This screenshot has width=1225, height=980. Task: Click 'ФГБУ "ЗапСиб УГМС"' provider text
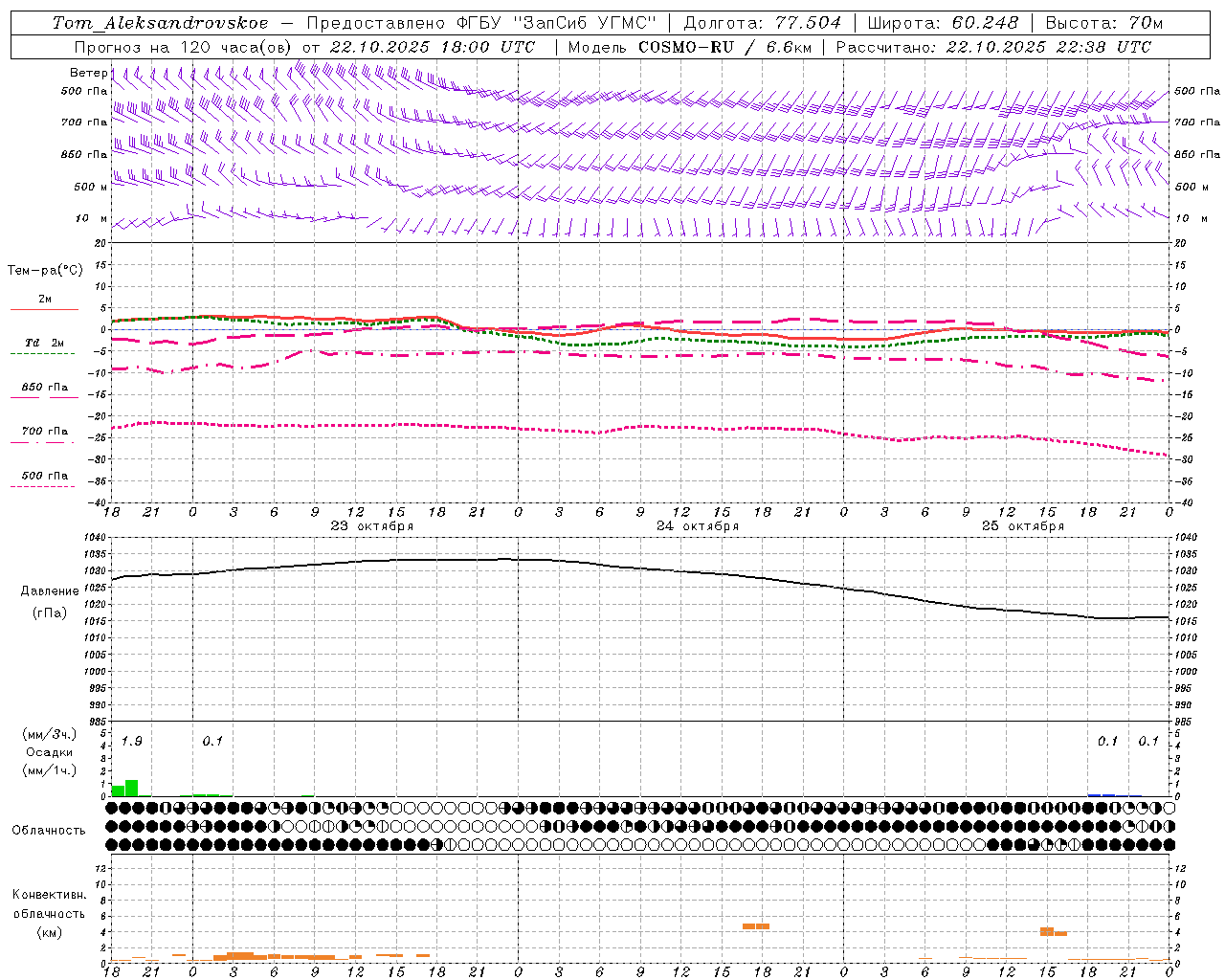pos(556,23)
